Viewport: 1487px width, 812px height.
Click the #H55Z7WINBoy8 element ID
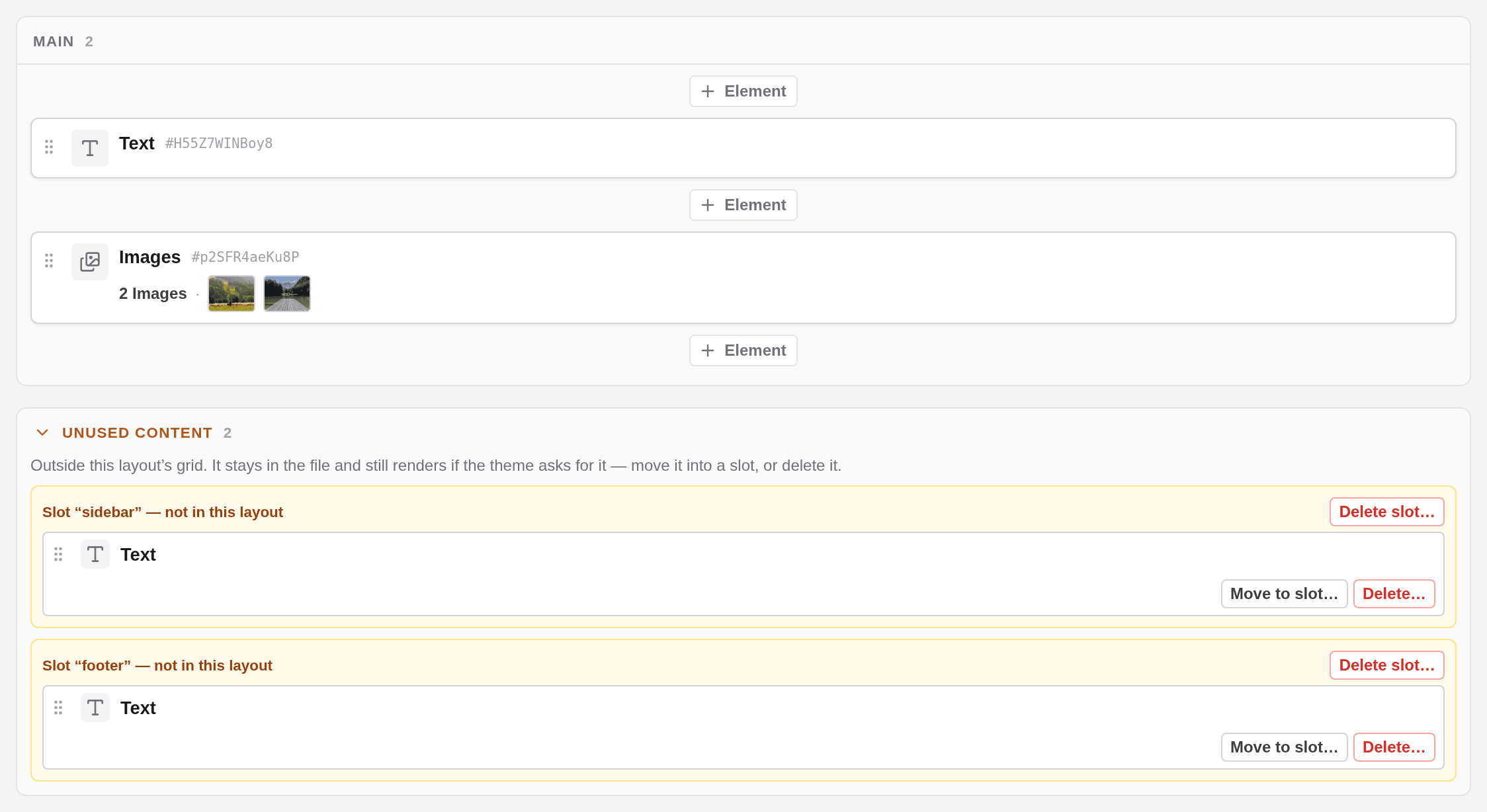[219, 143]
